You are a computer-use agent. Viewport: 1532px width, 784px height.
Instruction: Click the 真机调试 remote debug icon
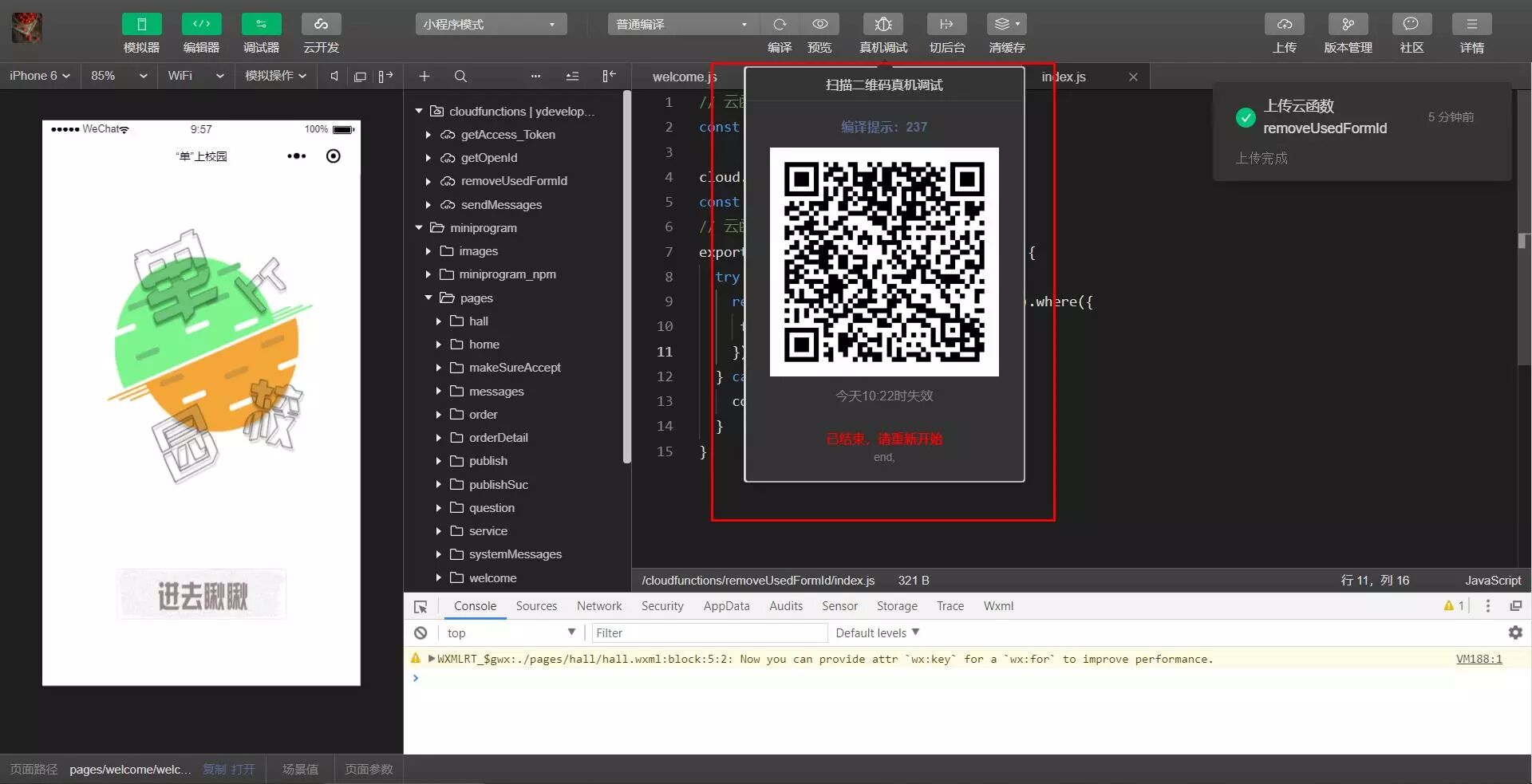tap(883, 24)
